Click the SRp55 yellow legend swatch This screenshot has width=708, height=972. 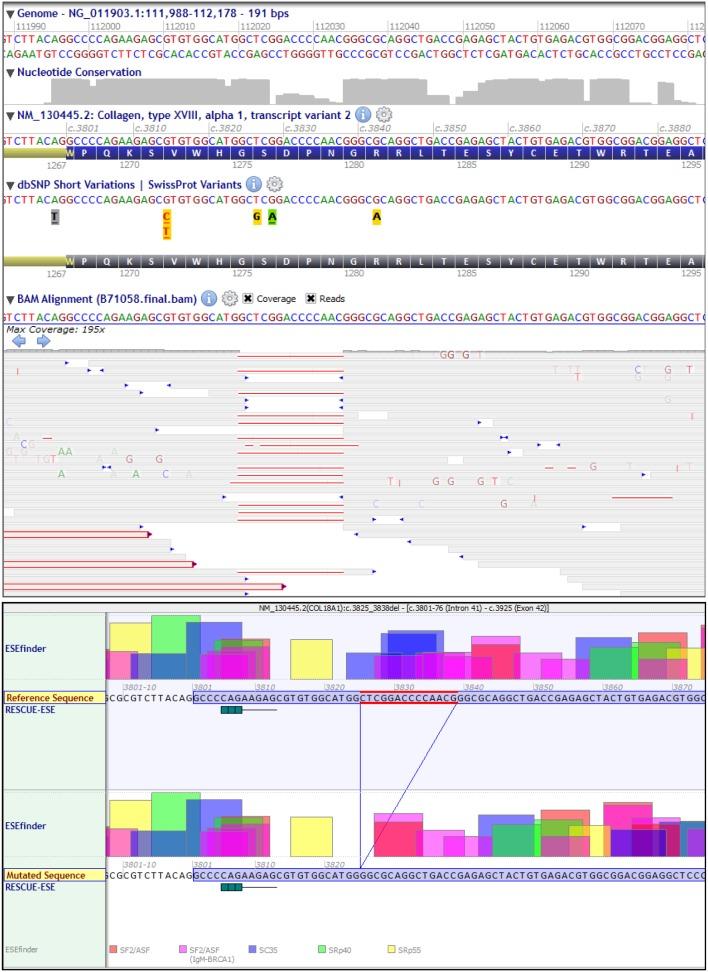[x=391, y=949]
